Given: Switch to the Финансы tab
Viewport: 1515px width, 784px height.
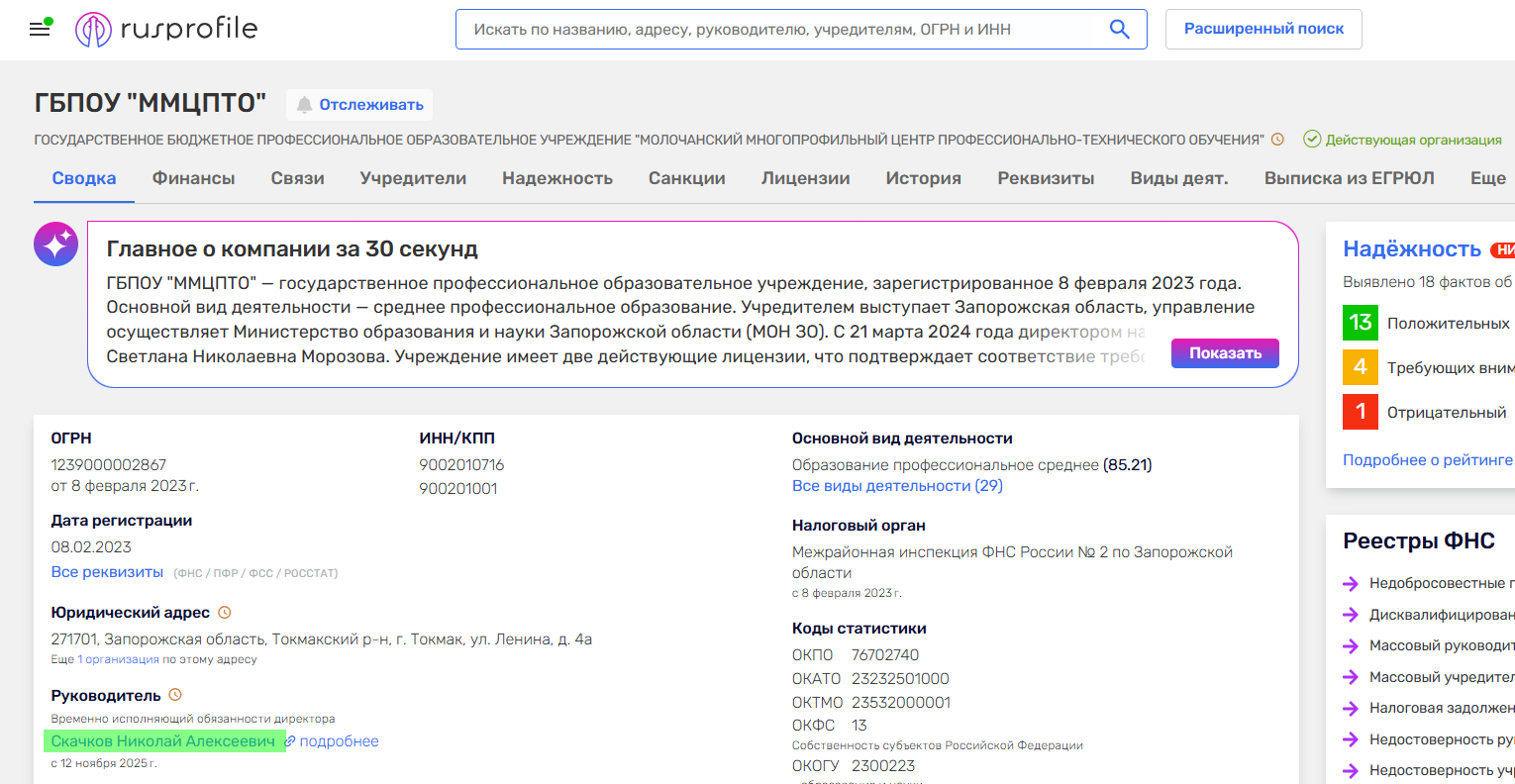Looking at the screenshot, I should 192,178.
